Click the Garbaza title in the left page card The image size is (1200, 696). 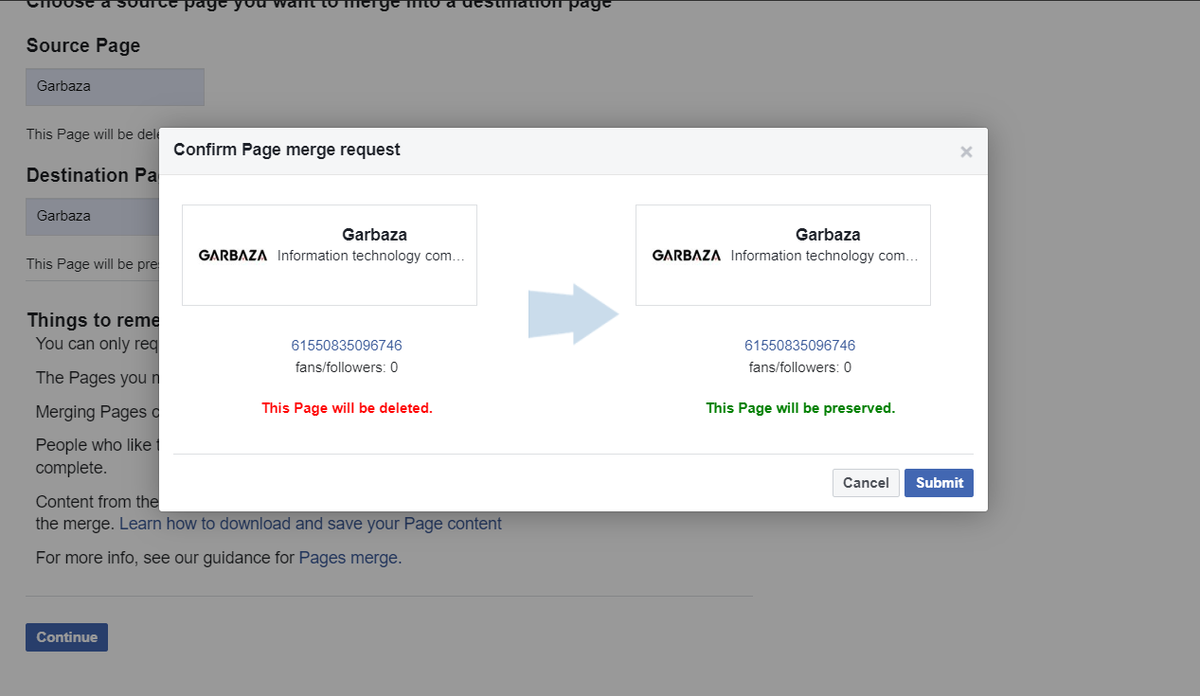374,235
